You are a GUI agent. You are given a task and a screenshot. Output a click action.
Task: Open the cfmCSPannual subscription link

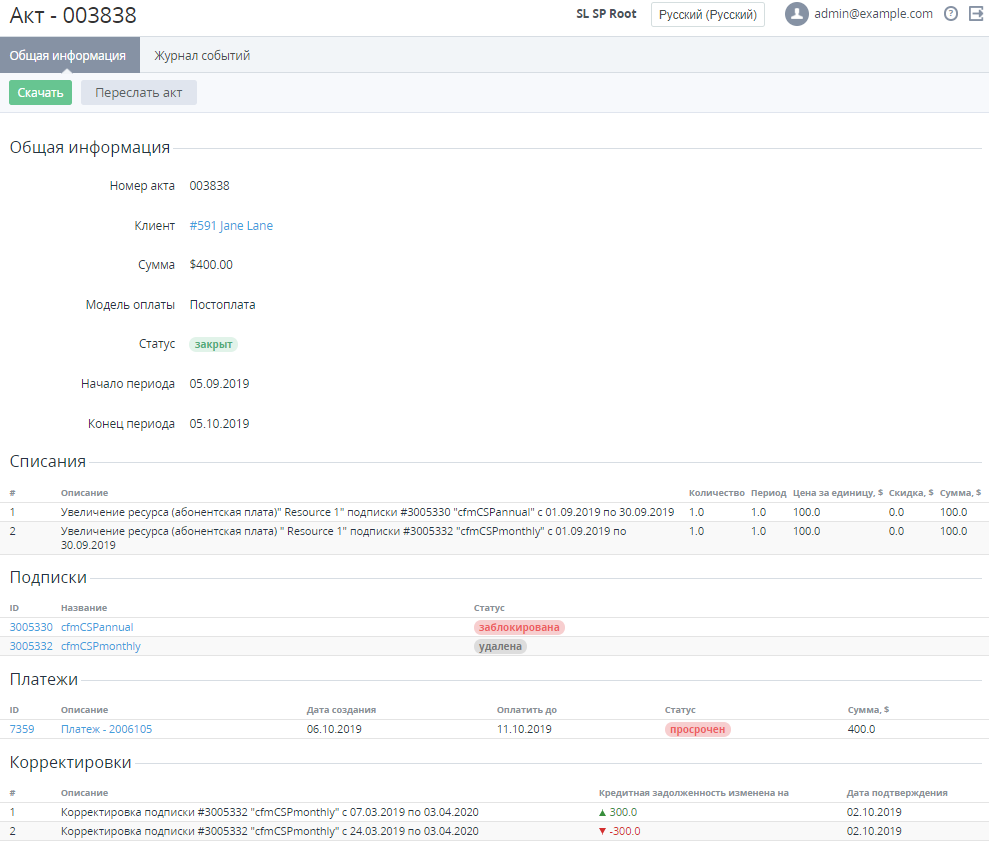97,627
